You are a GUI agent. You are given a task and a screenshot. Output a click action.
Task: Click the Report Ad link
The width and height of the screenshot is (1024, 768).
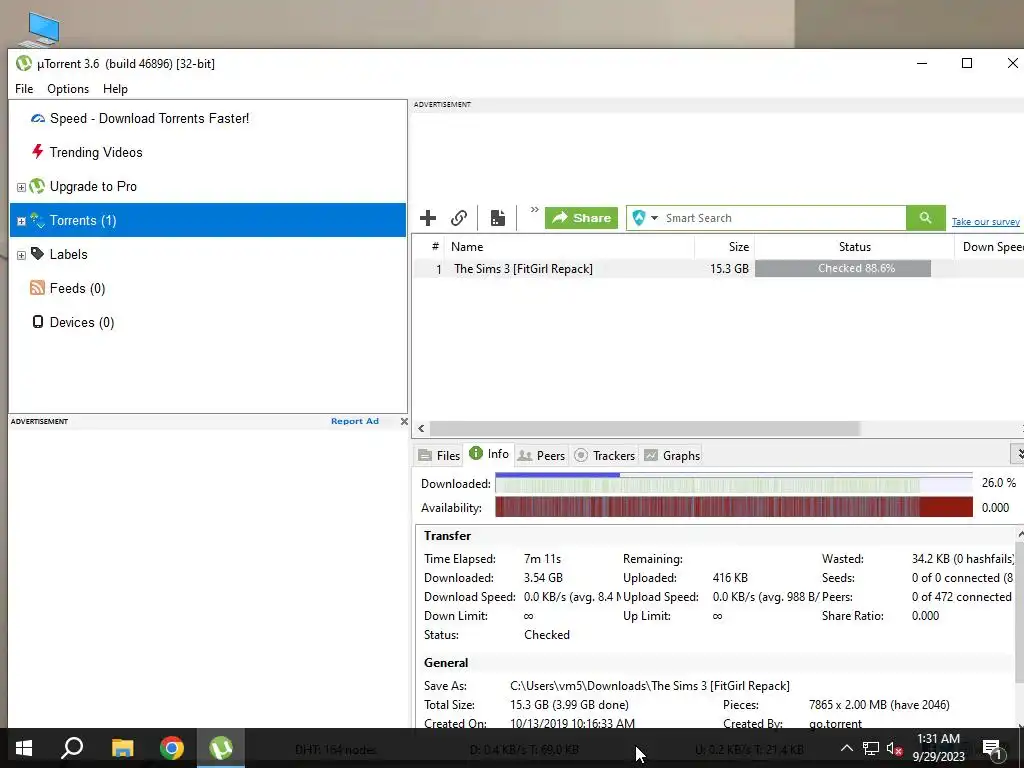355,421
